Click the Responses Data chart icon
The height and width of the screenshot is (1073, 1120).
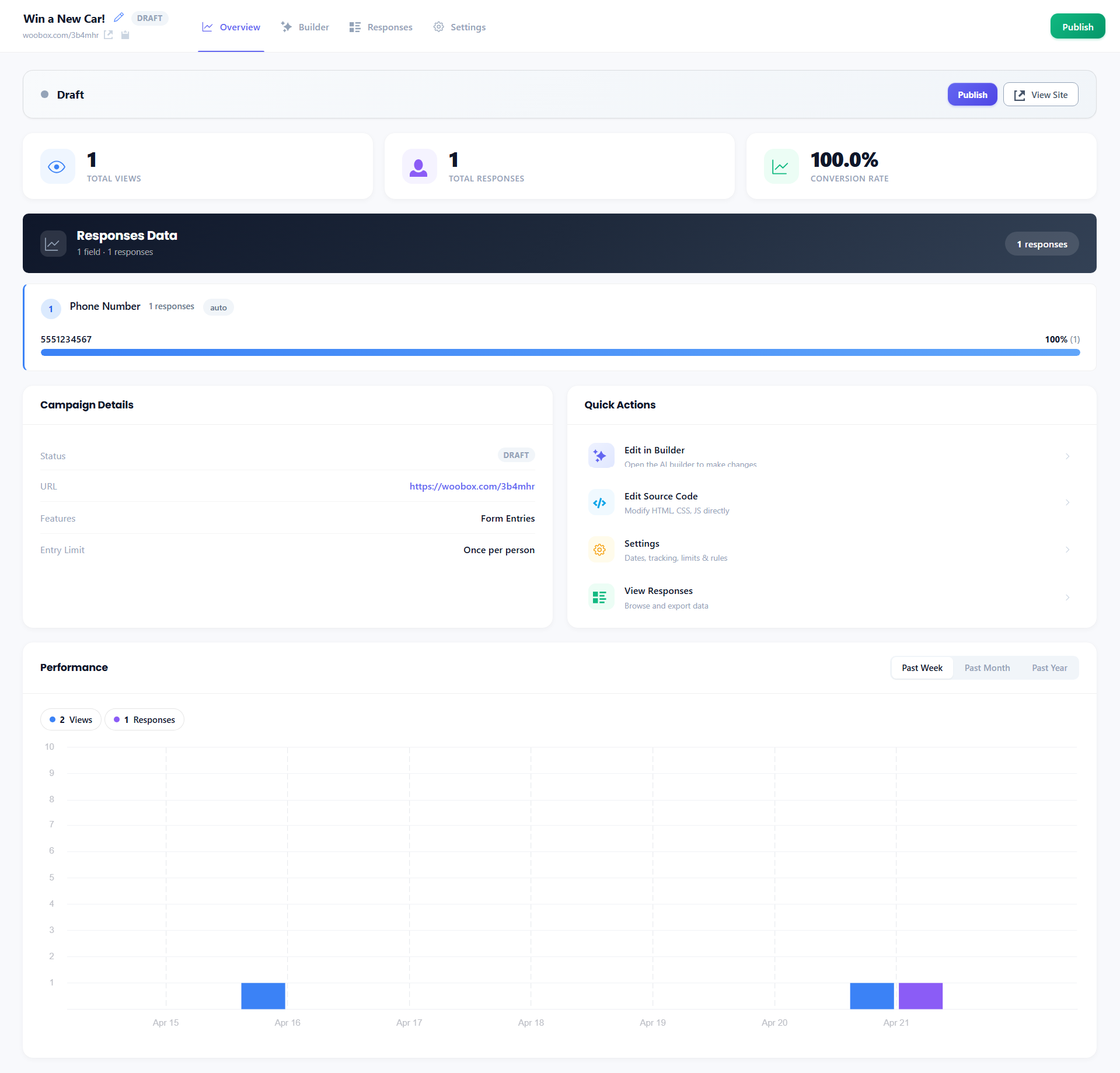(53, 244)
